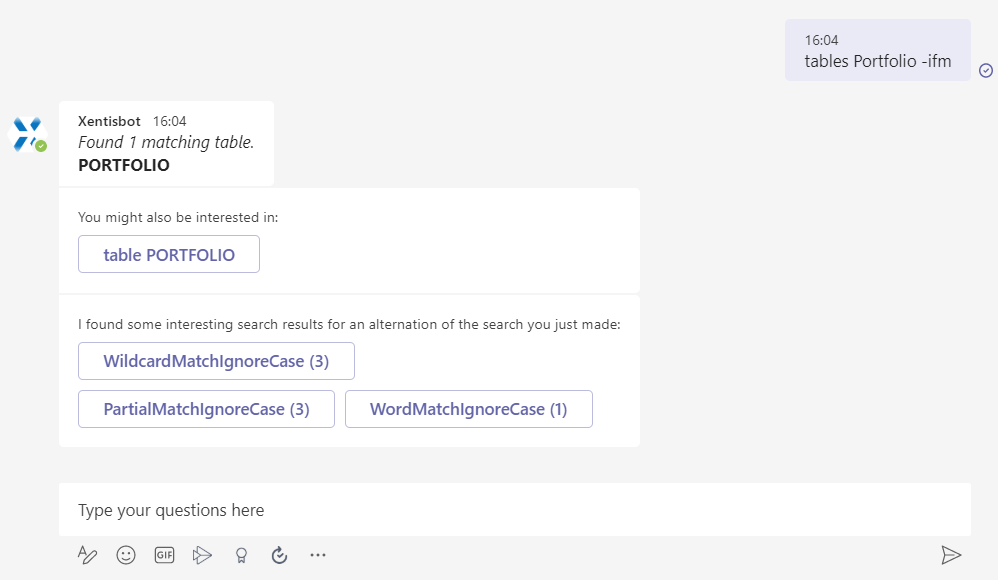998x580 pixels.
Task: Click the bold PORTFOLIO table result
Action: click(124, 165)
